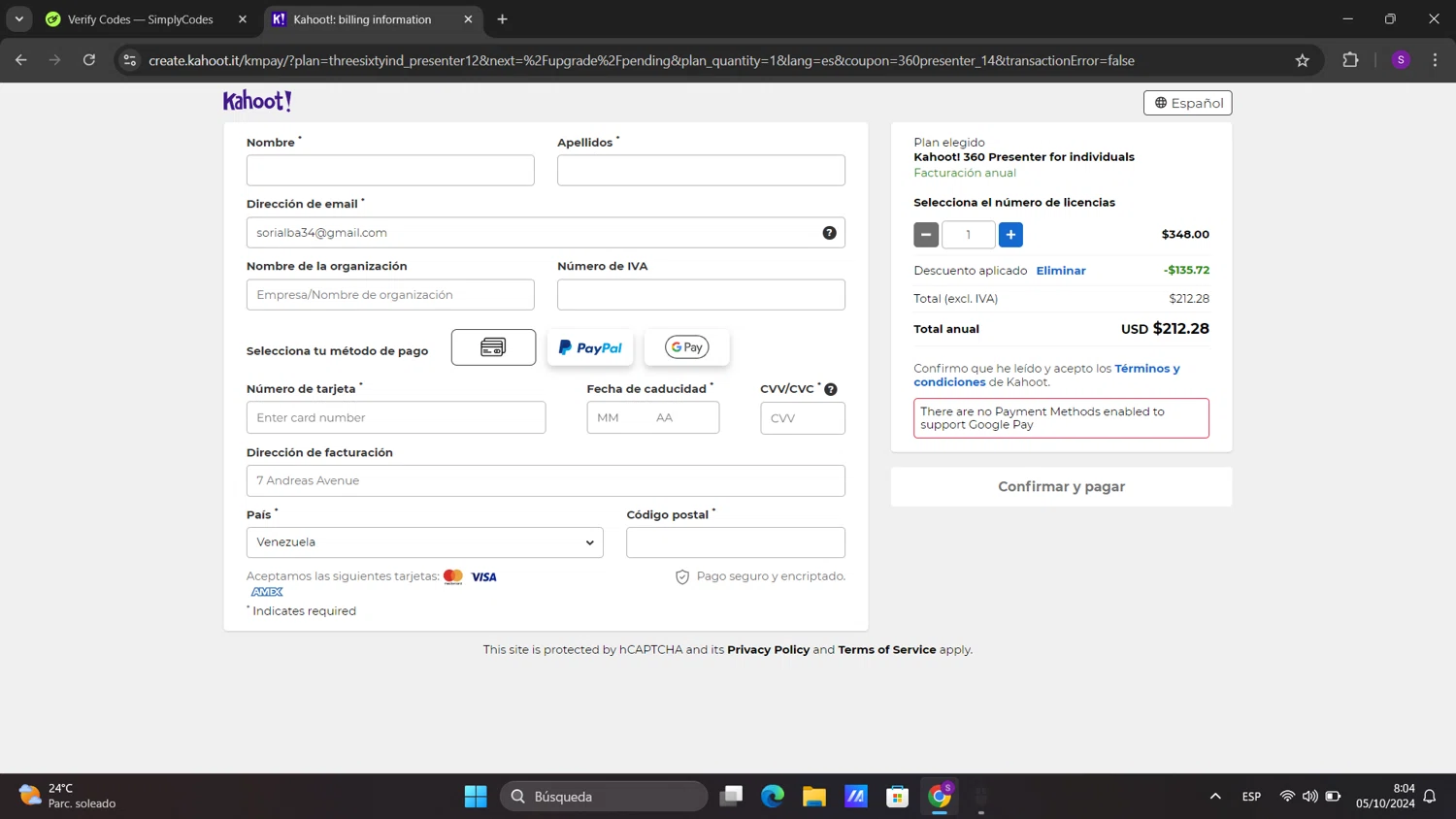Open Microsoft Edge from the taskbar
The height and width of the screenshot is (819, 1456).
(x=773, y=797)
